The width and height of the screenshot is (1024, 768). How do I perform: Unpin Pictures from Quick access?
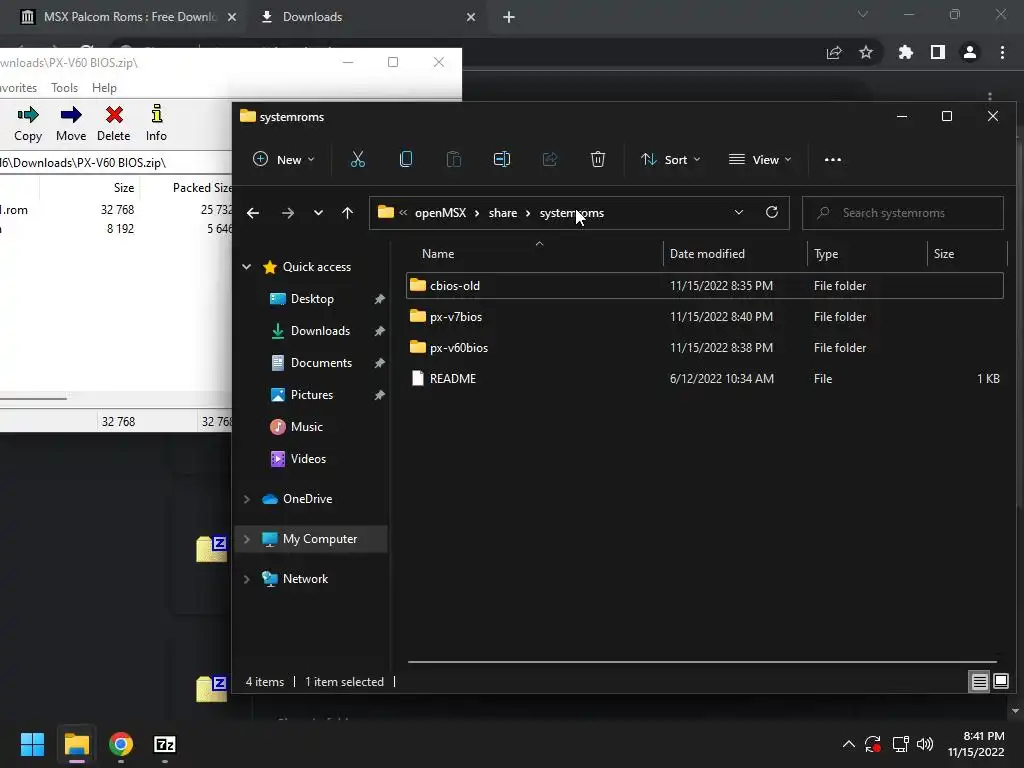coord(379,395)
